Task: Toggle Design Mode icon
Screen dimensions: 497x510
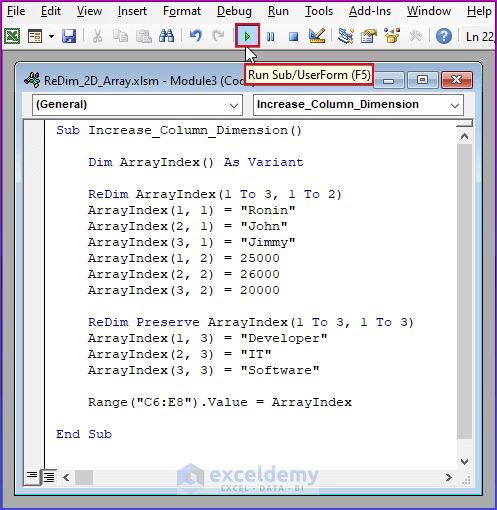Action: [317, 36]
